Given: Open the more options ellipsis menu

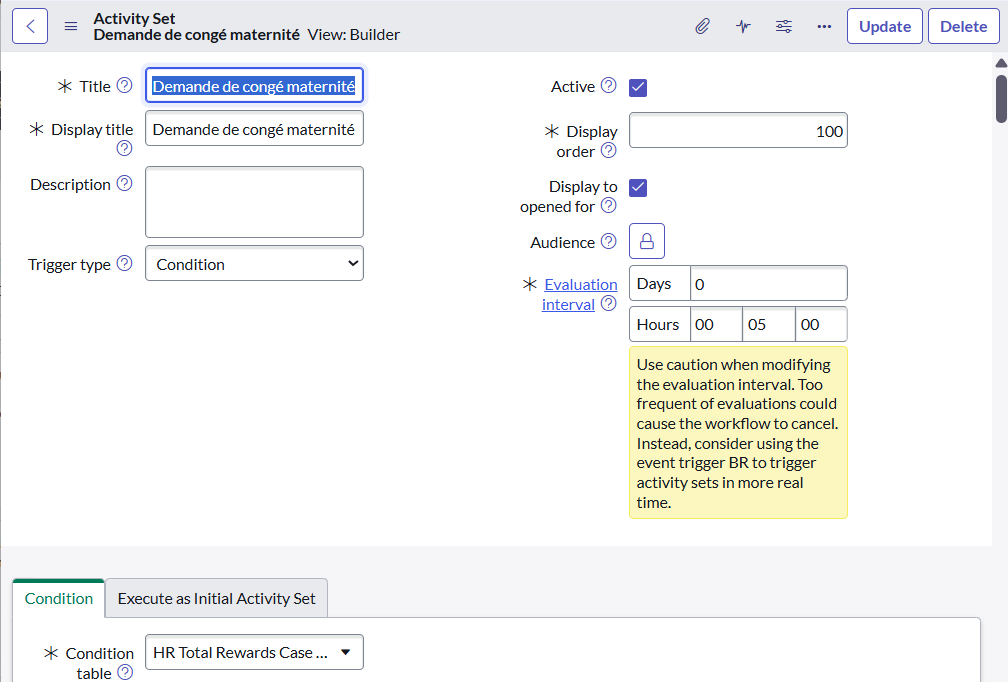Looking at the screenshot, I should click(824, 26).
